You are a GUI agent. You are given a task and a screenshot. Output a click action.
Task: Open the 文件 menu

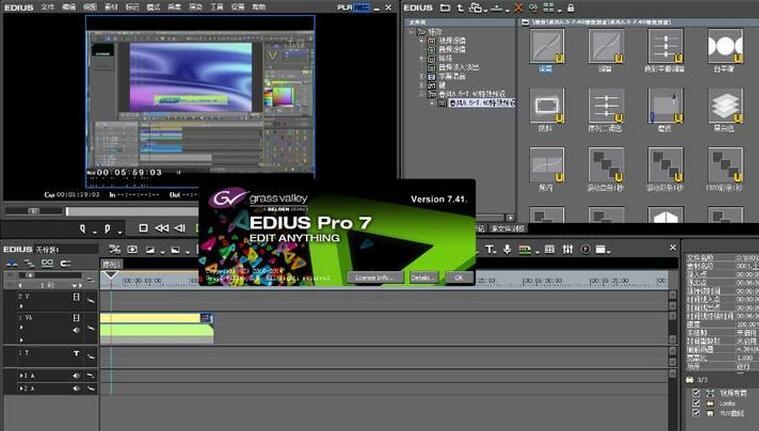(x=47, y=7)
